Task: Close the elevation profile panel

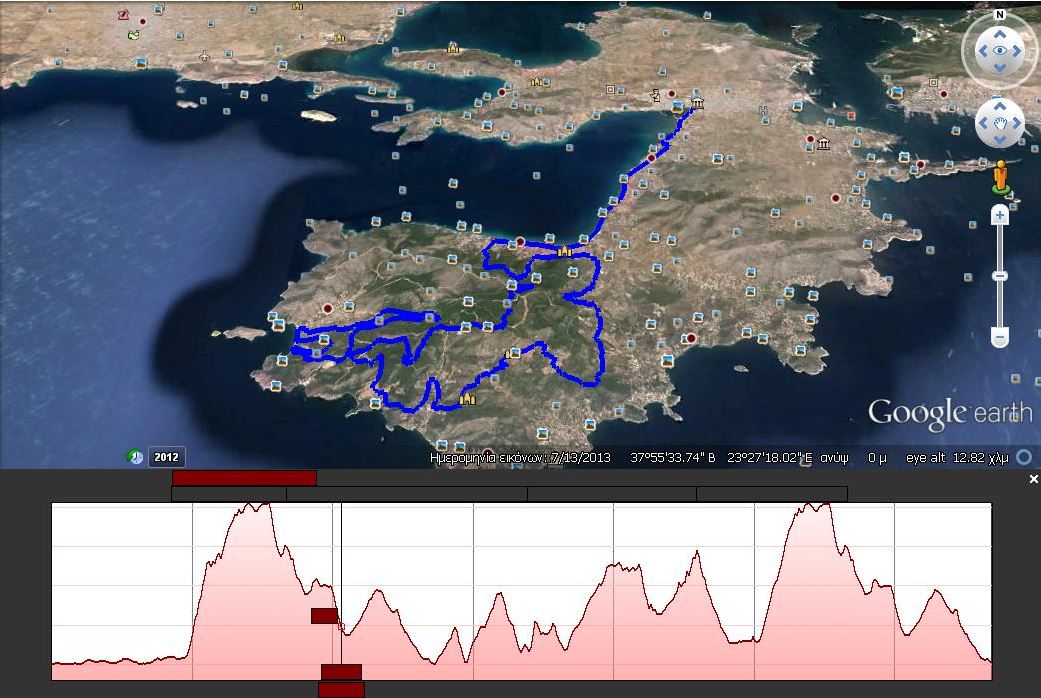Action: pyautogui.click(x=1034, y=480)
